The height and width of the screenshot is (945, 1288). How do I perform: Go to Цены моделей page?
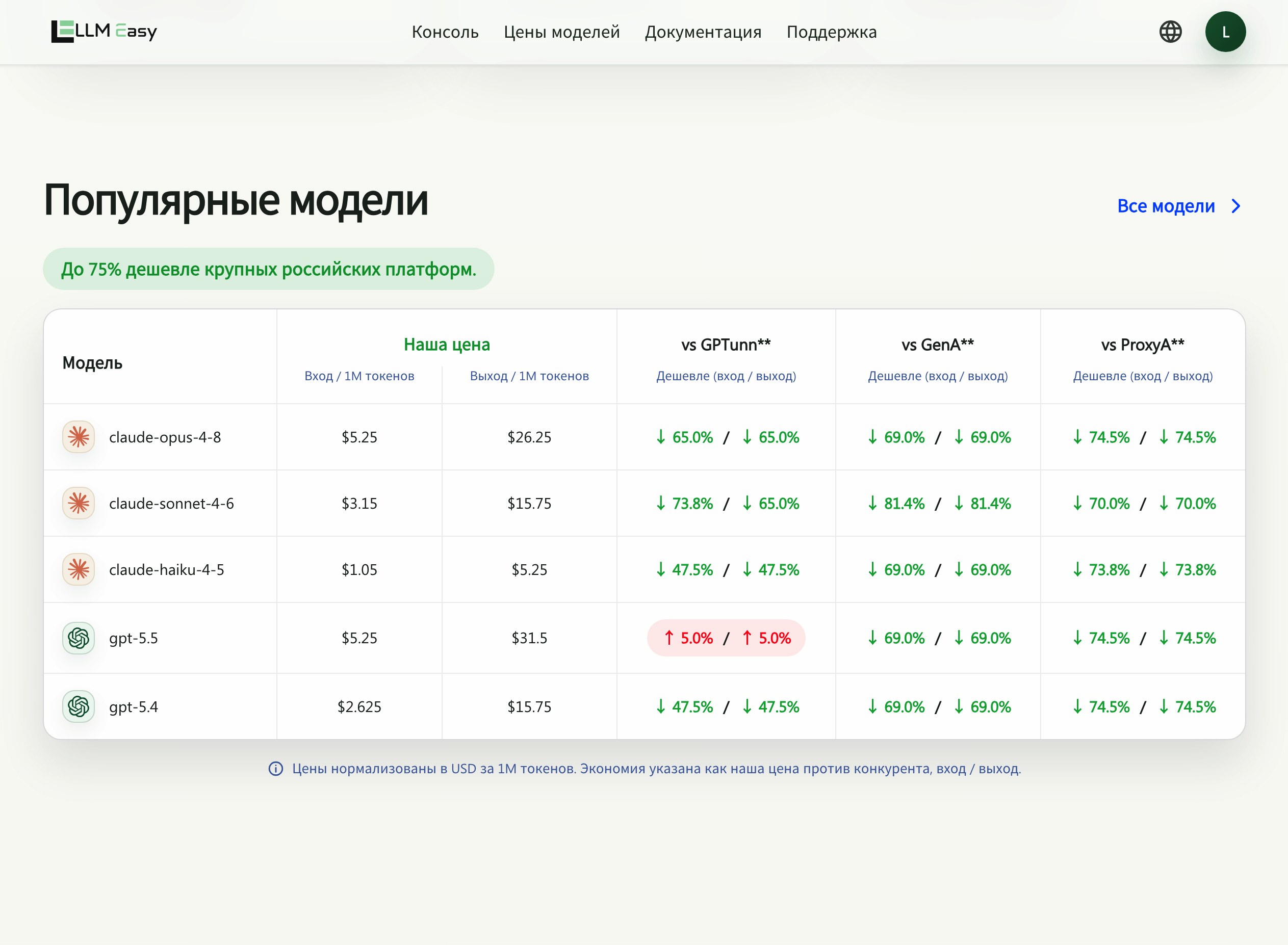tap(562, 32)
